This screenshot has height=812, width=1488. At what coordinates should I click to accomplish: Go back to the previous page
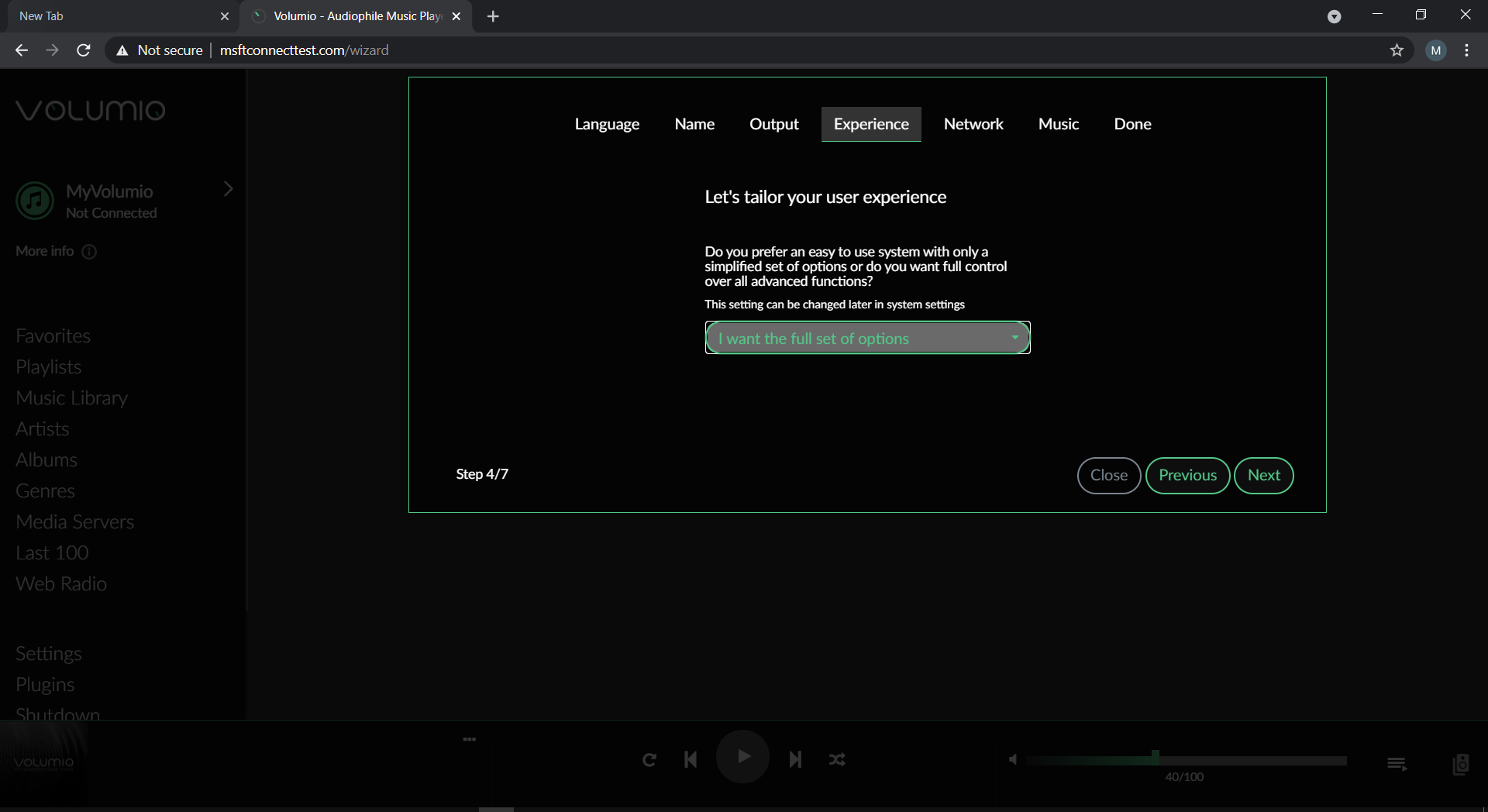coord(22,50)
